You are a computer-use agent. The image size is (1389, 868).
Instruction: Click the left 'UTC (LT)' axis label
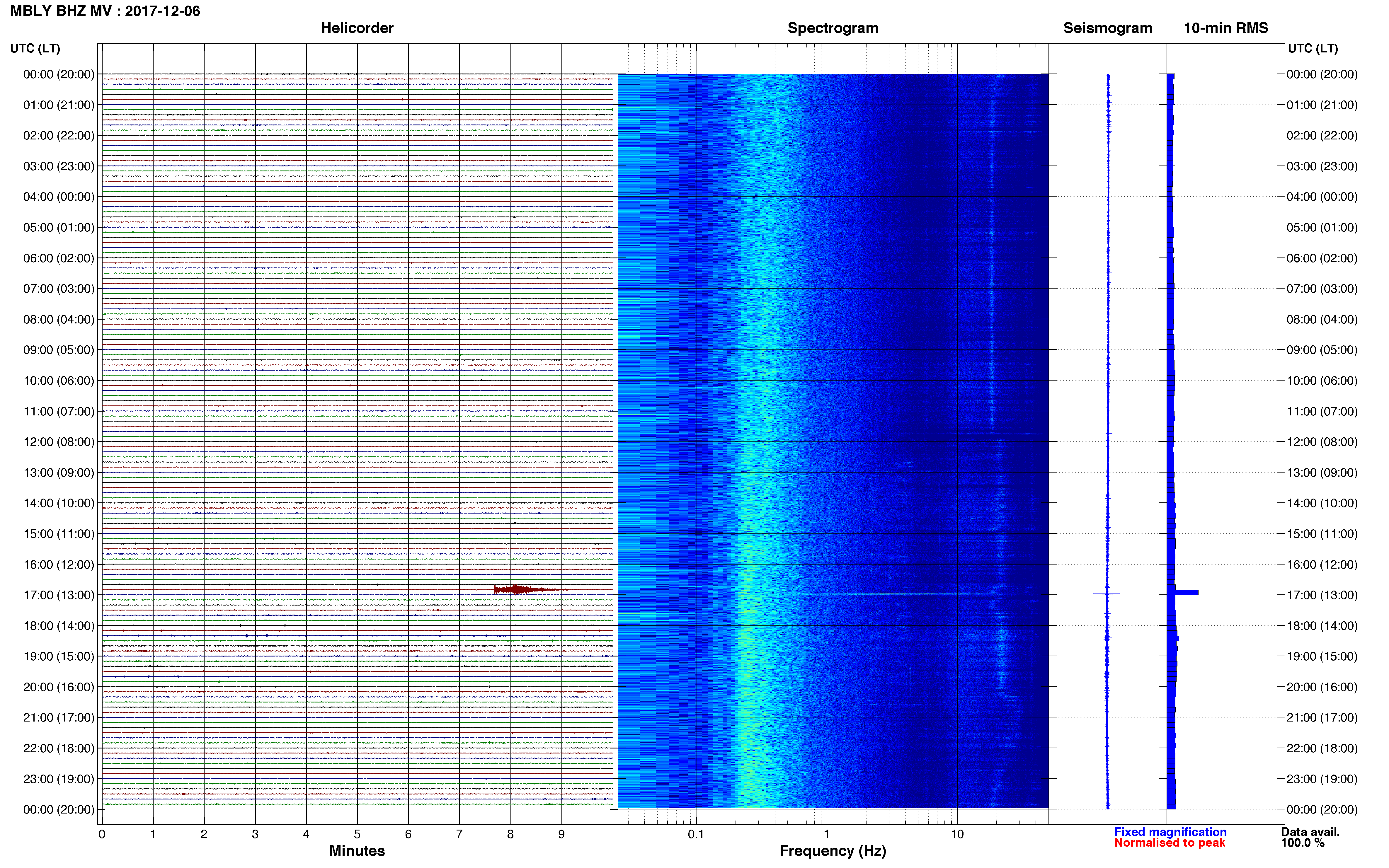pos(35,48)
